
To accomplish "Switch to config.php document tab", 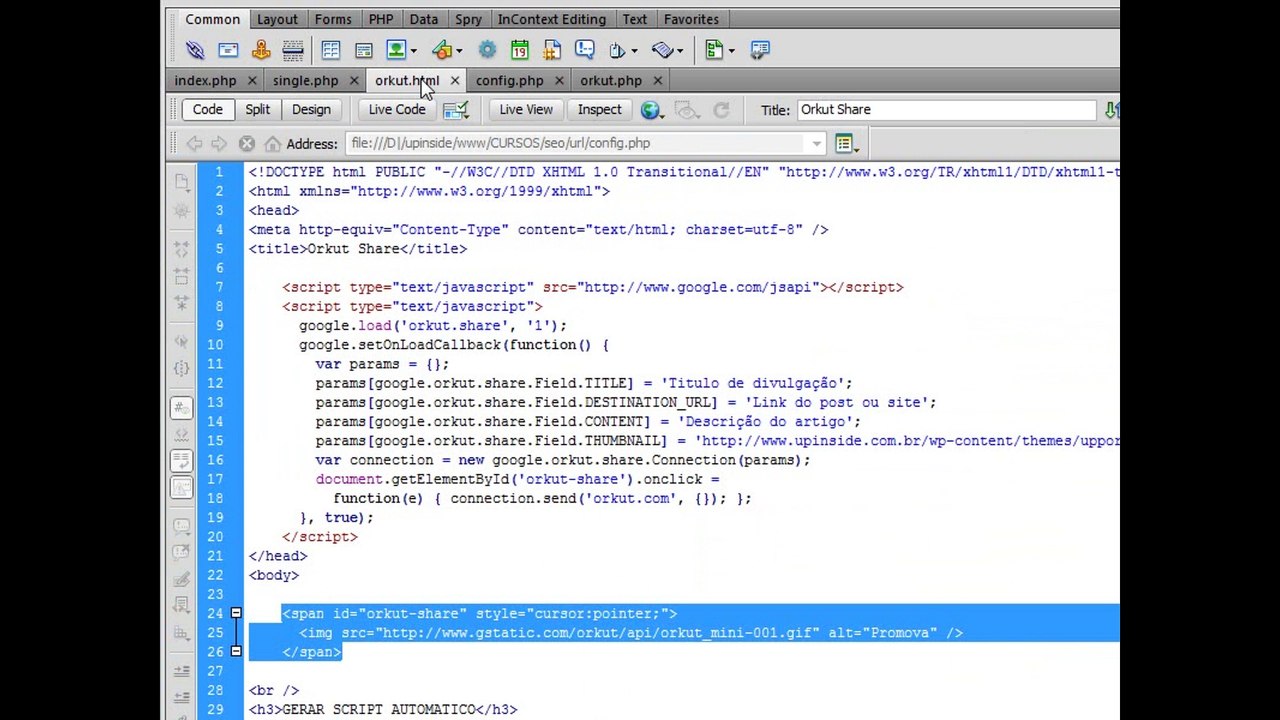I will click(510, 81).
